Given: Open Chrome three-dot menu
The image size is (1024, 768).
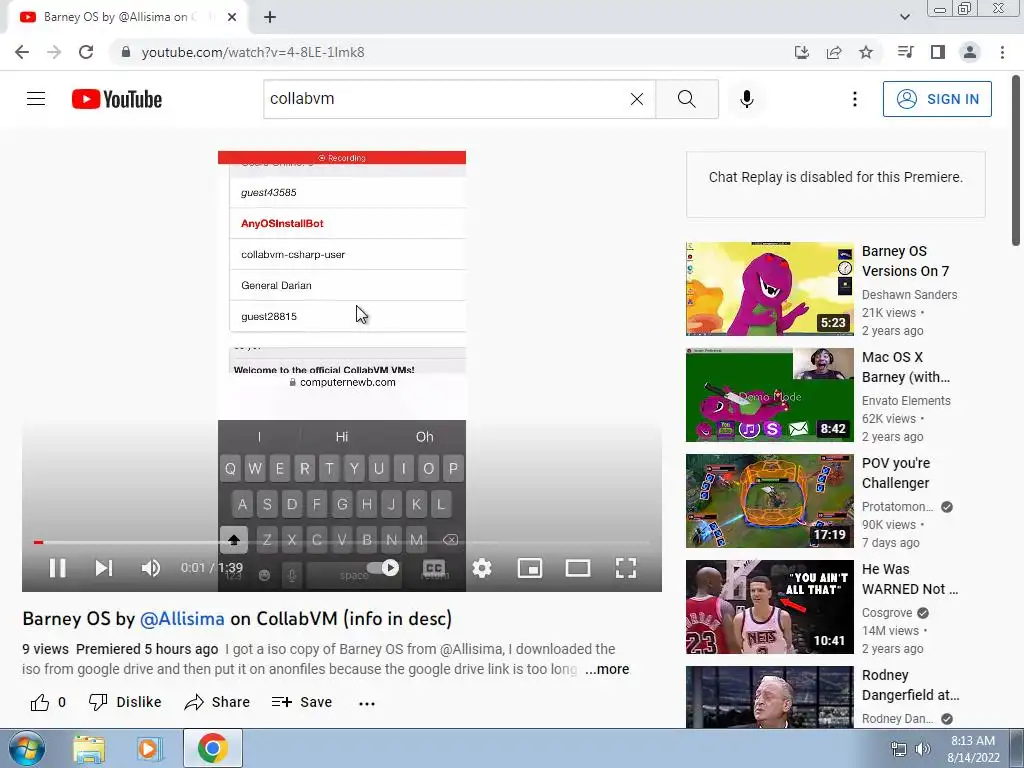Looking at the screenshot, I should pos(1002,52).
